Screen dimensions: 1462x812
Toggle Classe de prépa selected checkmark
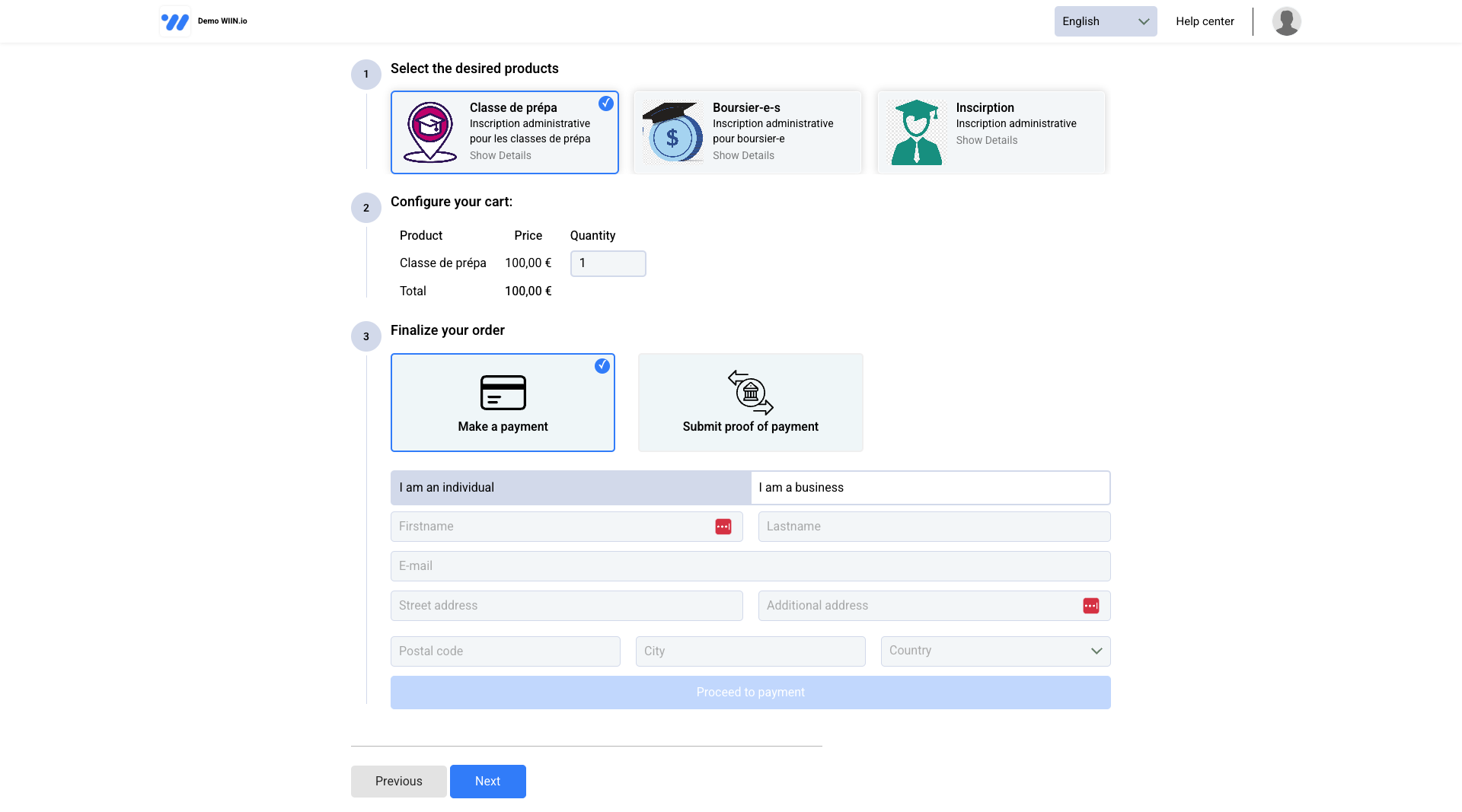pyautogui.click(x=605, y=103)
